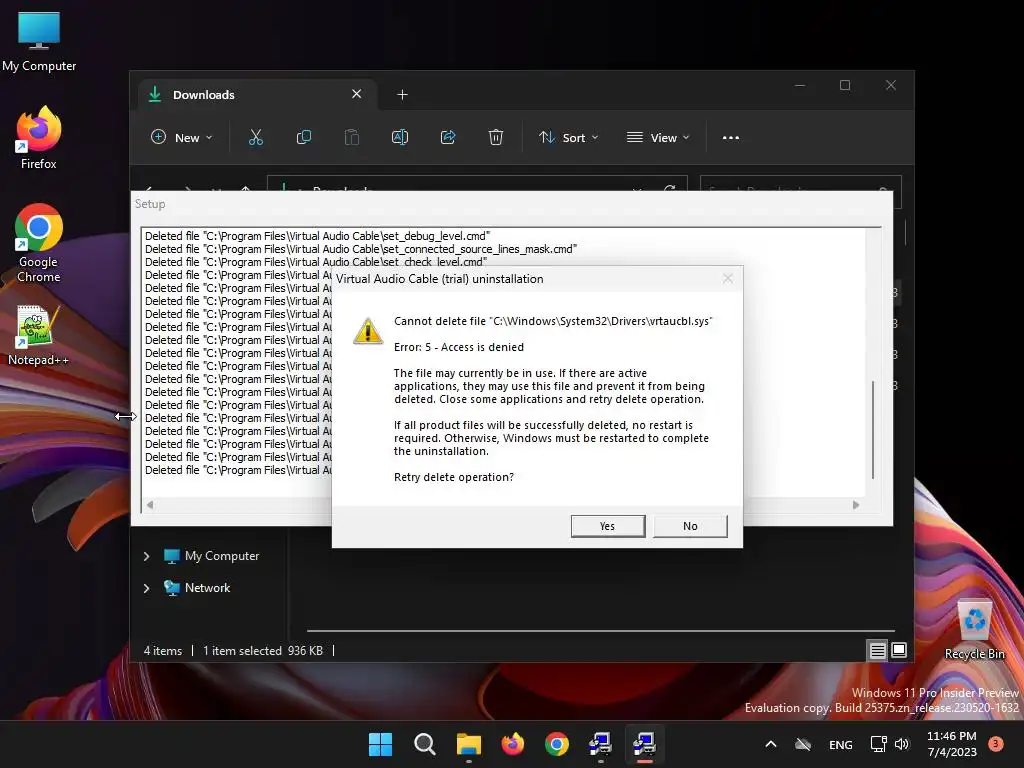Screen dimensions: 1024x768
Task: Select the set_connected_source_lines_mask.cmd log line
Action: [x=361, y=249]
